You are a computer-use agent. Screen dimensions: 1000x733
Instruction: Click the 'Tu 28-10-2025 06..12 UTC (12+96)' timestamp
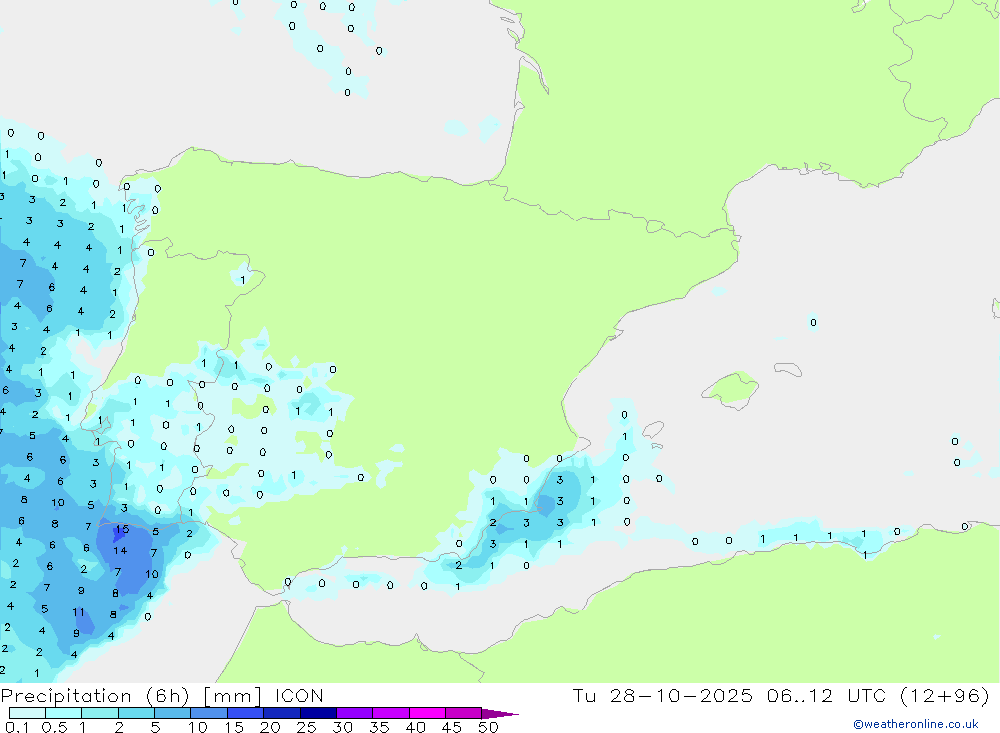pos(781,695)
